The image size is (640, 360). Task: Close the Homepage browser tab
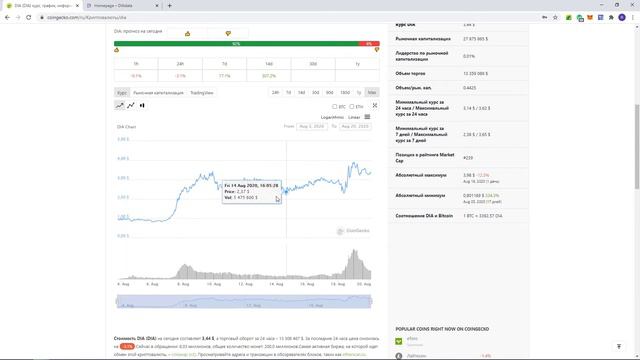click(157, 6)
